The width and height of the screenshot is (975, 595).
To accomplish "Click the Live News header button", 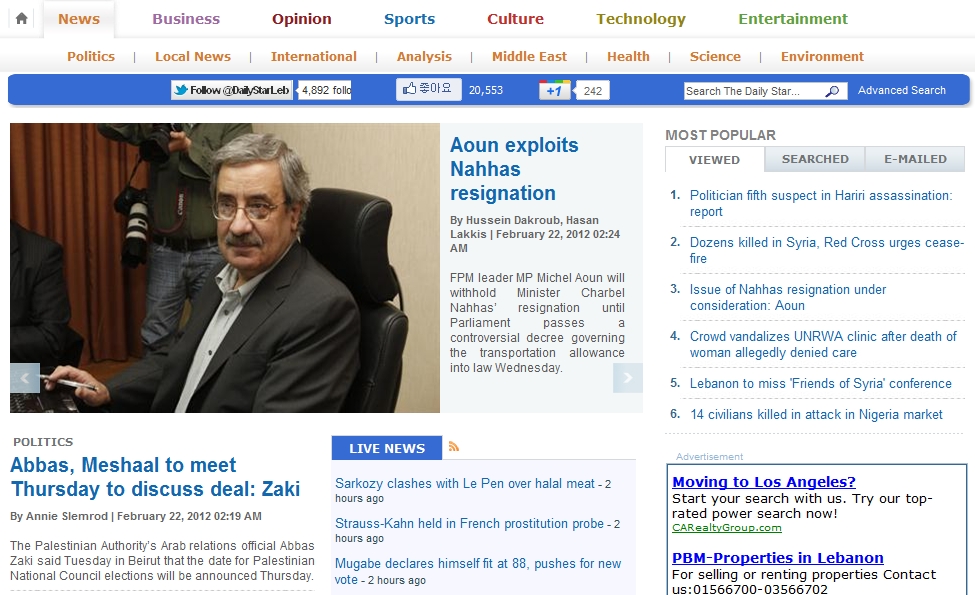I will click(387, 448).
